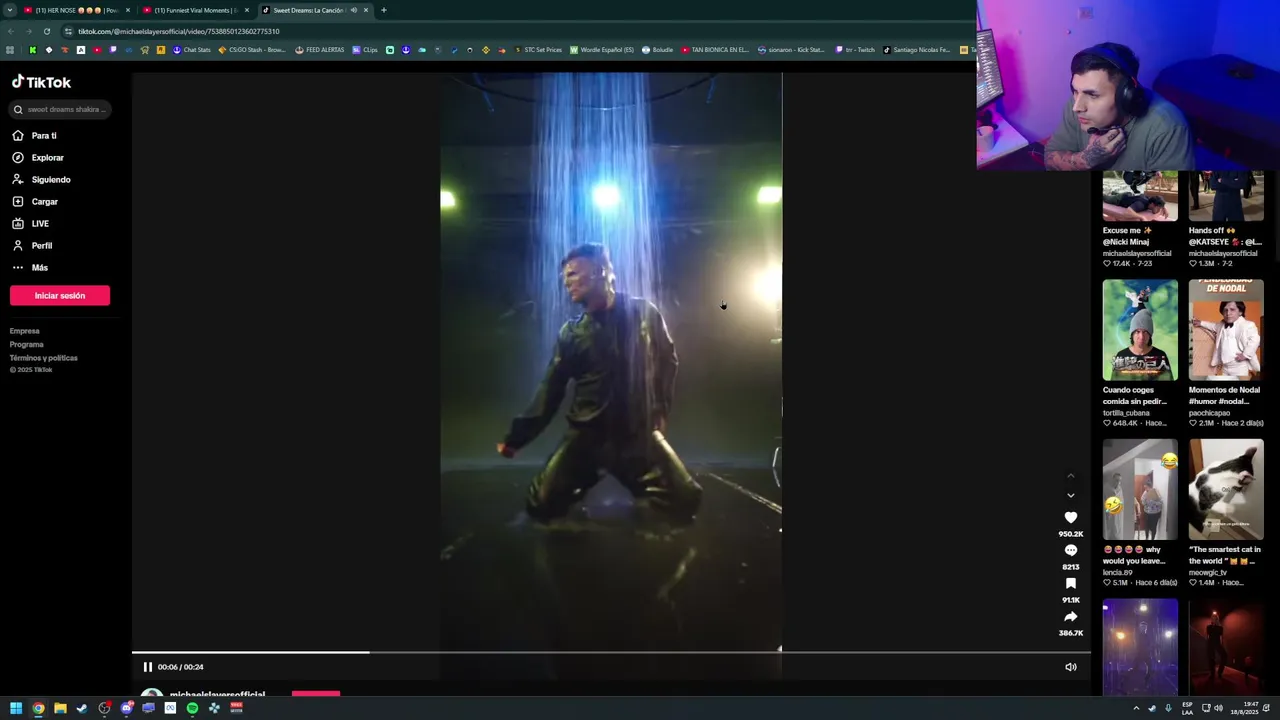Open Discord from taskbar

click(x=126, y=708)
